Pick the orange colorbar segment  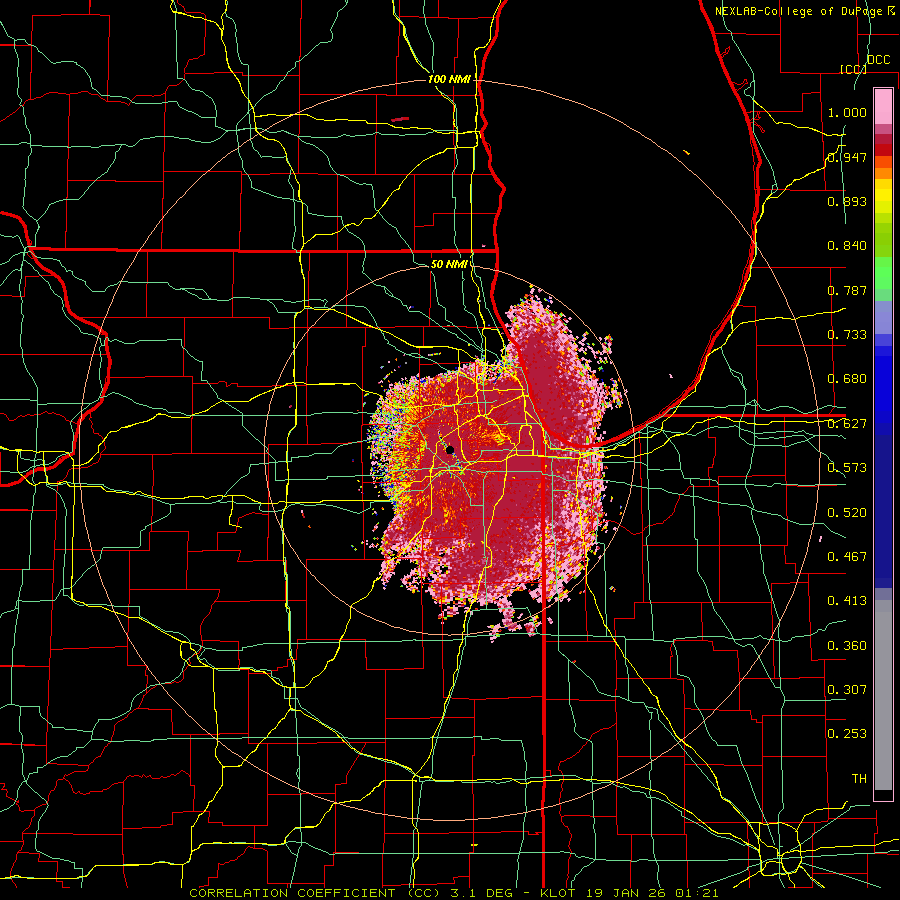(883, 173)
